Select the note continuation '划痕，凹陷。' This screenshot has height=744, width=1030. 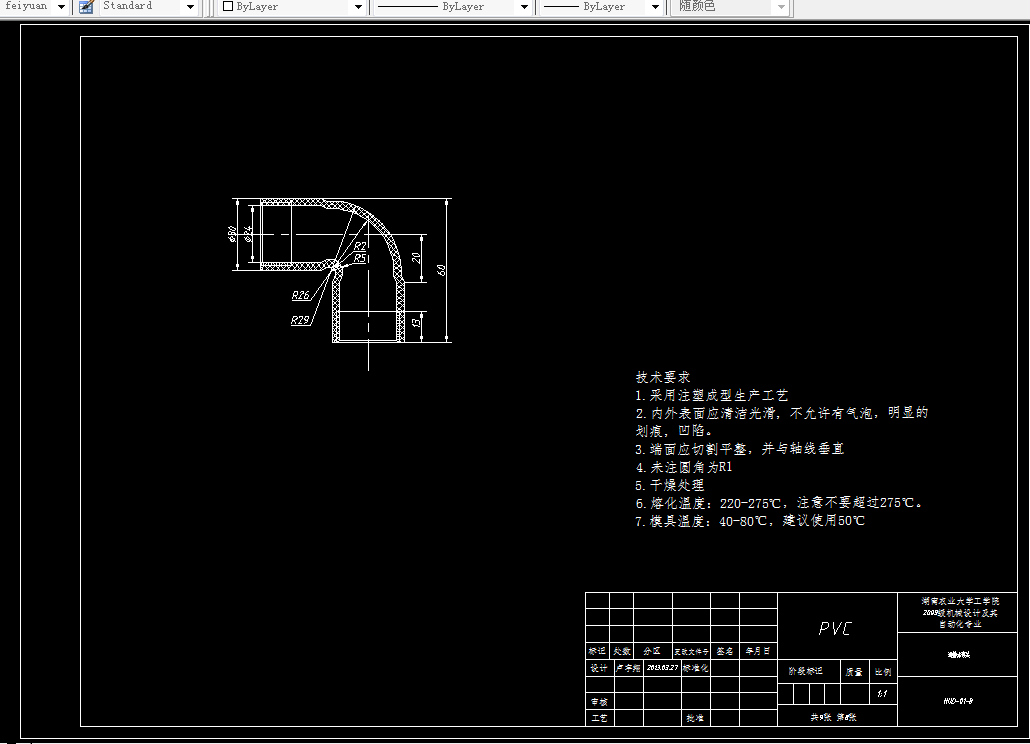674,431
